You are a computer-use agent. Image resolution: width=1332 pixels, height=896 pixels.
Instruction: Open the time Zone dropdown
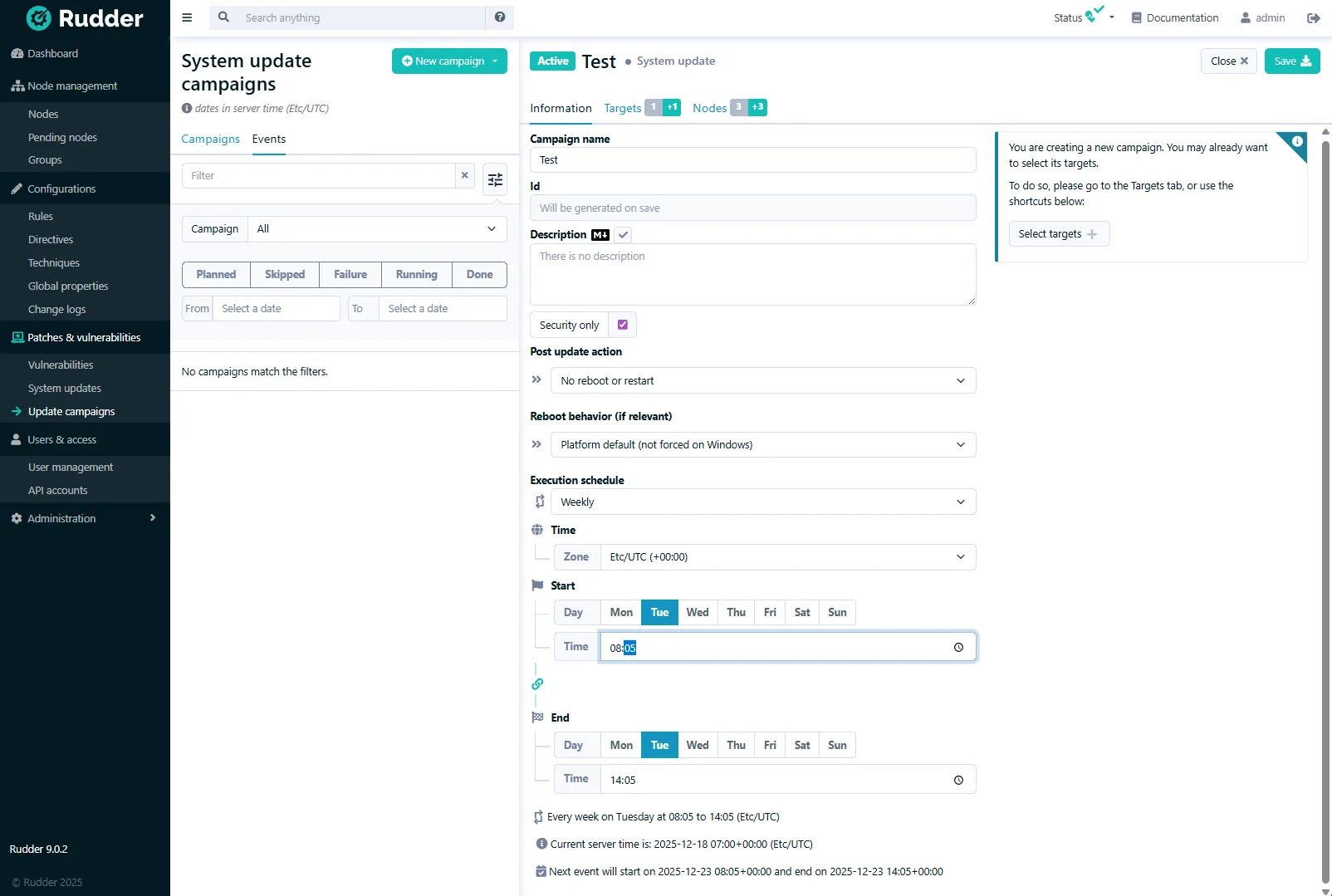787,557
